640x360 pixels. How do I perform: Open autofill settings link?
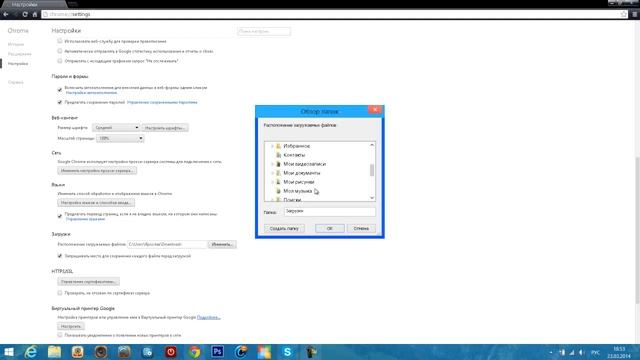[91, 93]
